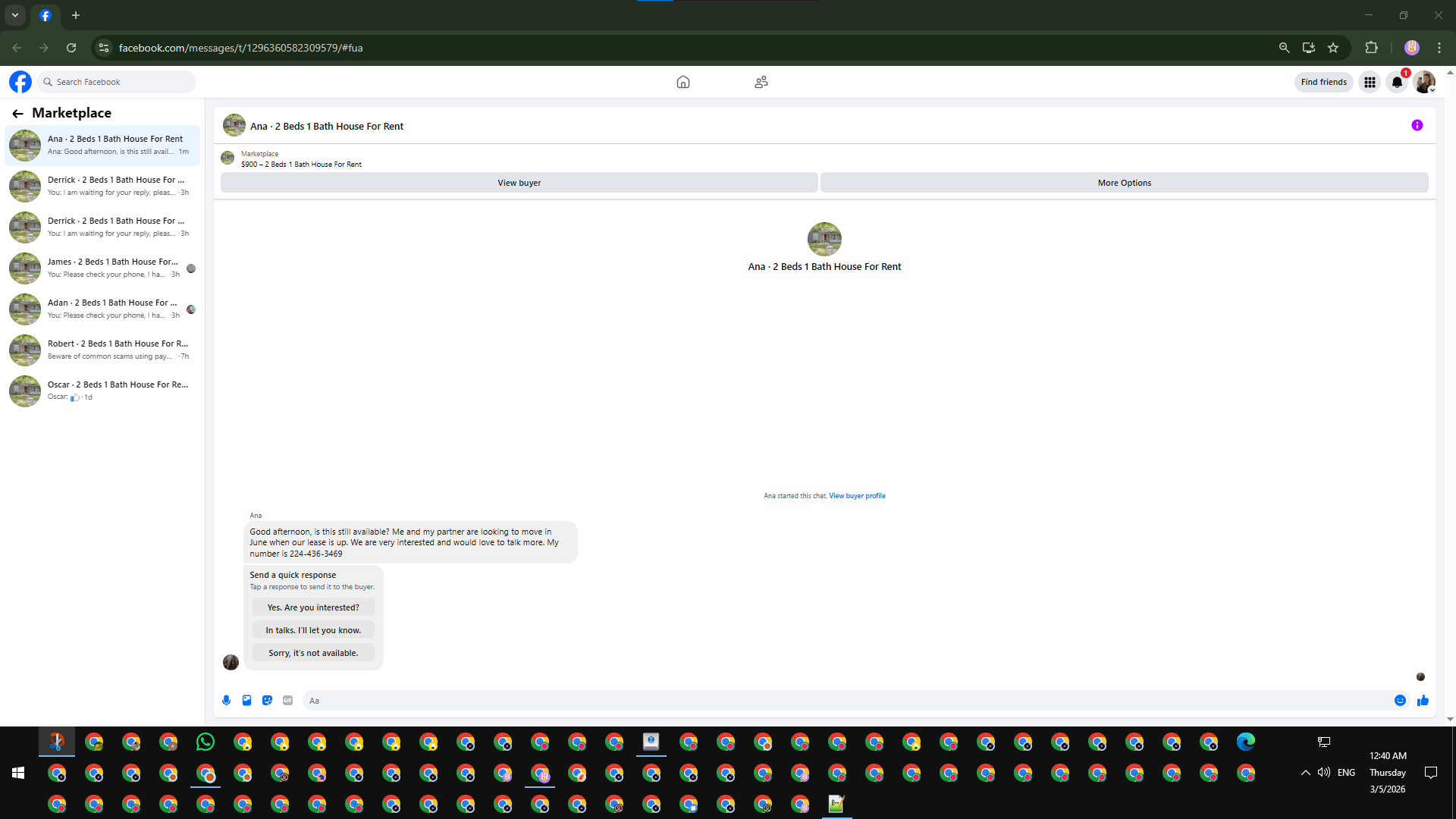Screen dimensions: 1456x819
Task: Open Microsoft Edge from the taskbar
Action: point(1246,742)
